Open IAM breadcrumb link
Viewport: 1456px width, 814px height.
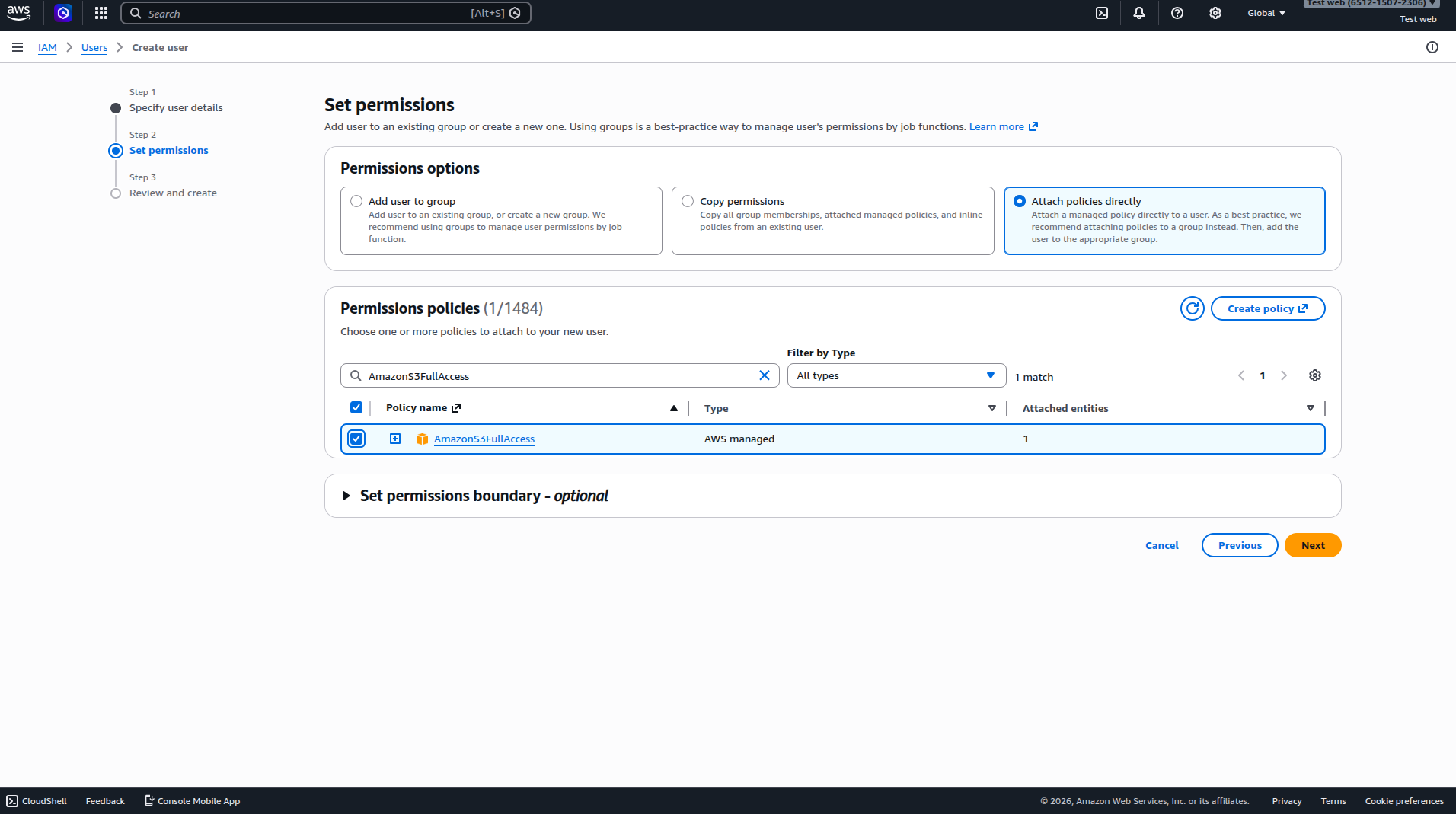point(47,47)
